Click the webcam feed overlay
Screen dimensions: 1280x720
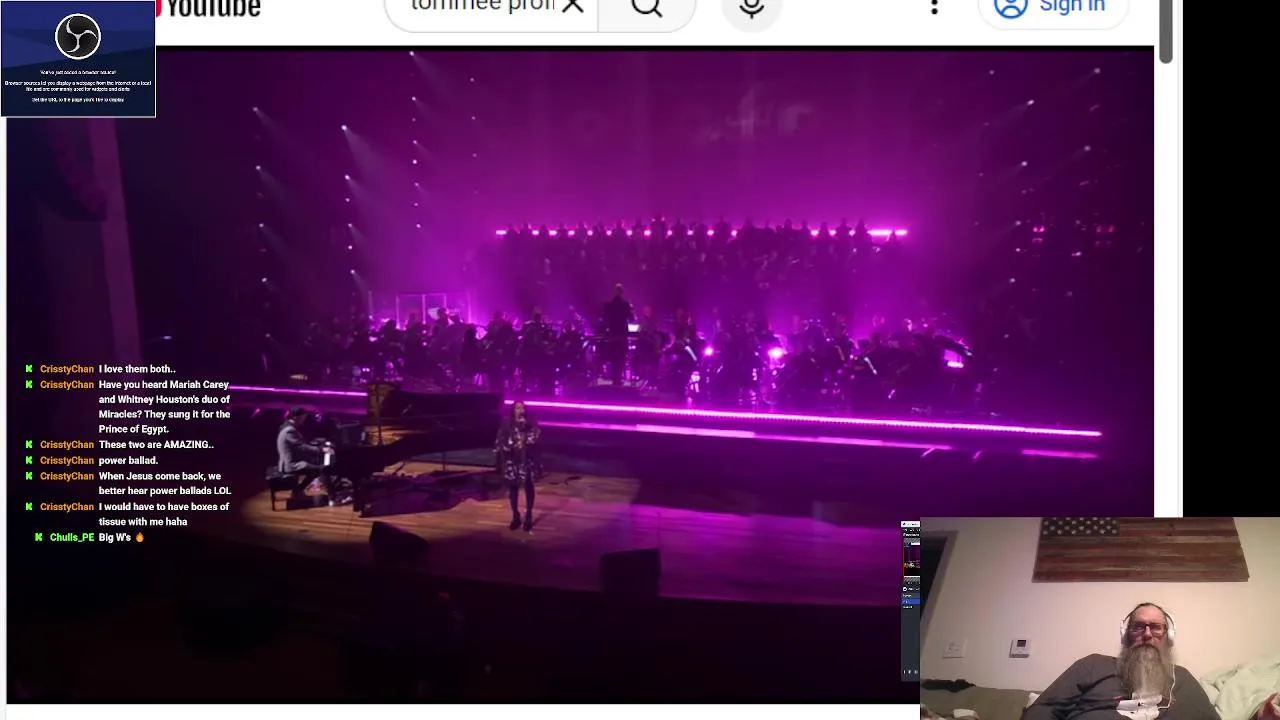pyautogui.click(x=1100, y=618)
